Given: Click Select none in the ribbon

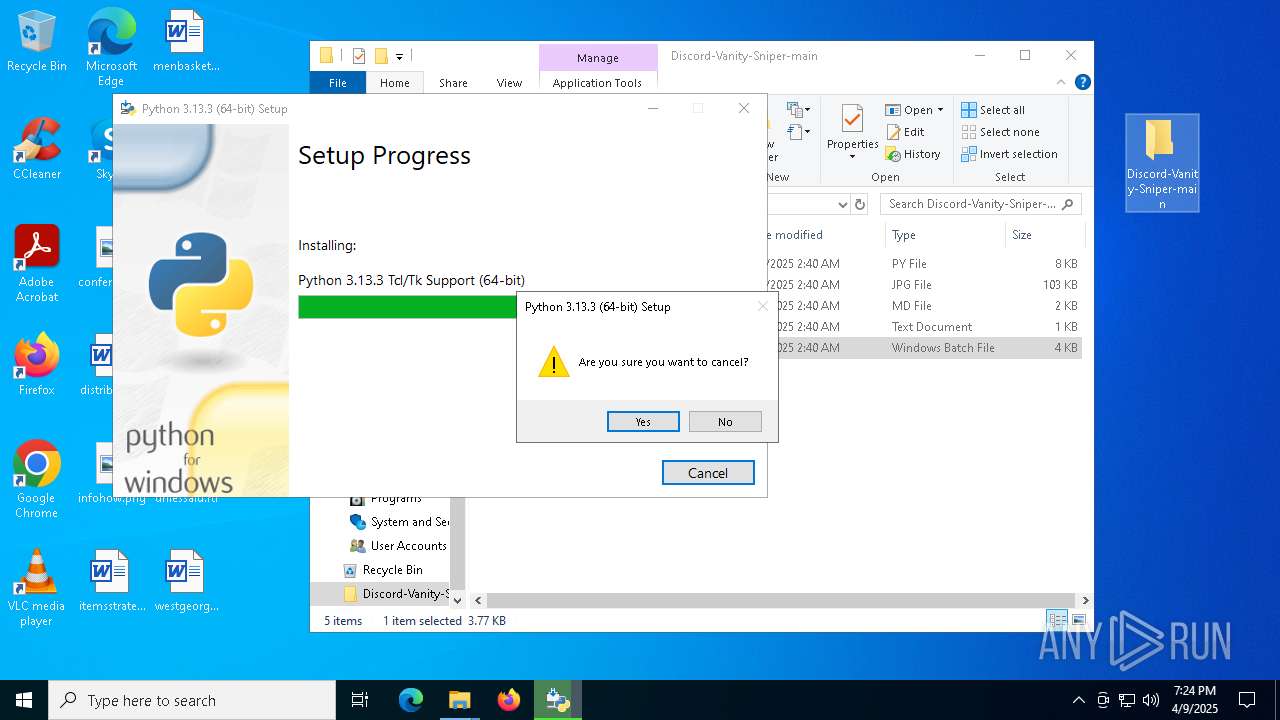Looking at the screenshot, I should pyautogui.click(x=1000, y=132).
